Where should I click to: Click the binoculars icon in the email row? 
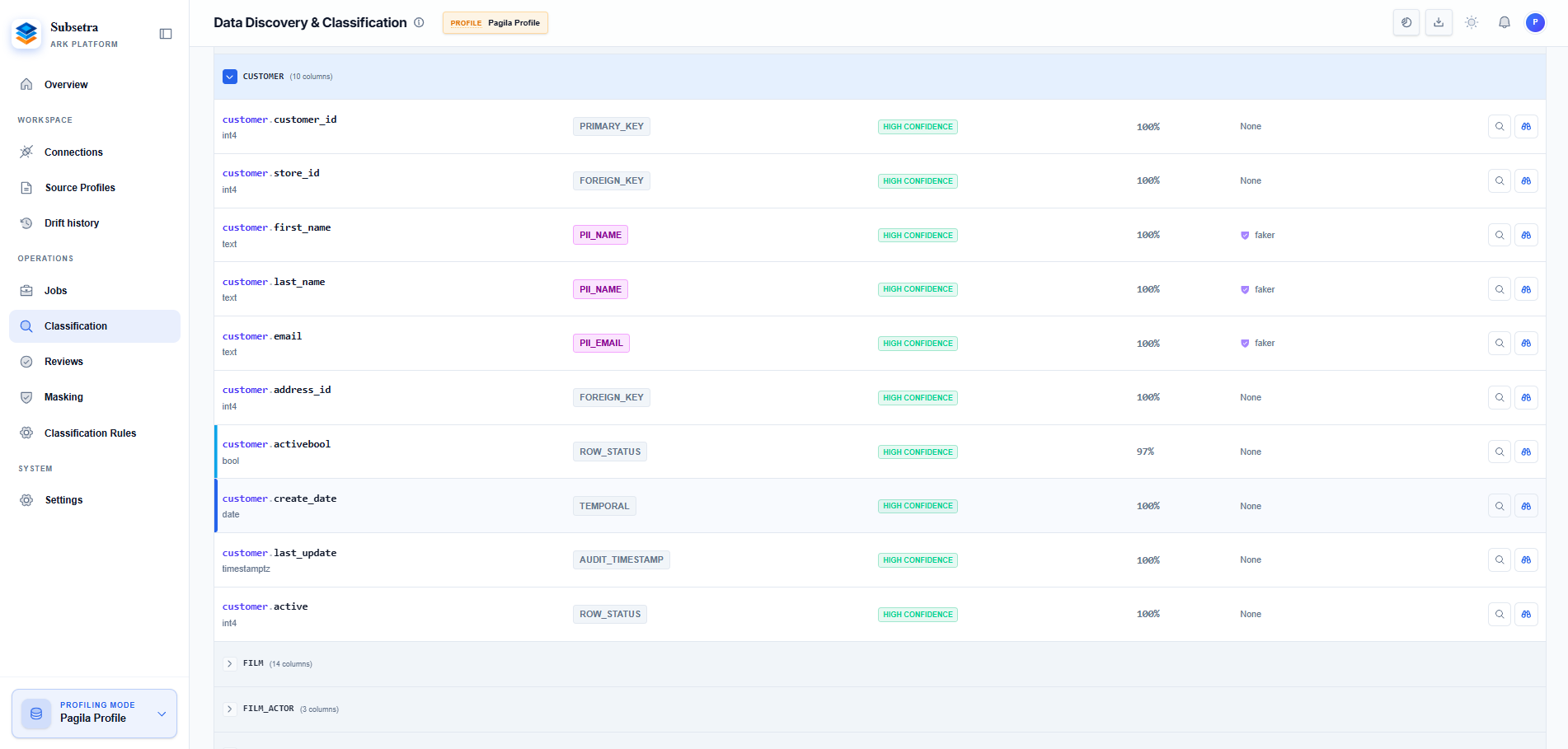(1526, 343)
